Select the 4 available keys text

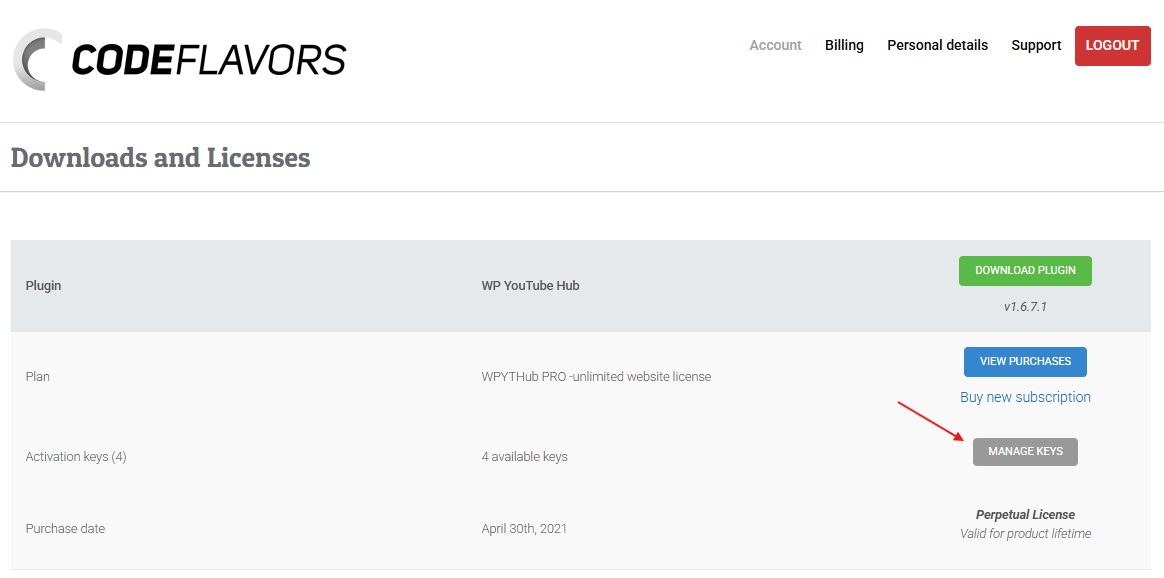coord(524,457)
